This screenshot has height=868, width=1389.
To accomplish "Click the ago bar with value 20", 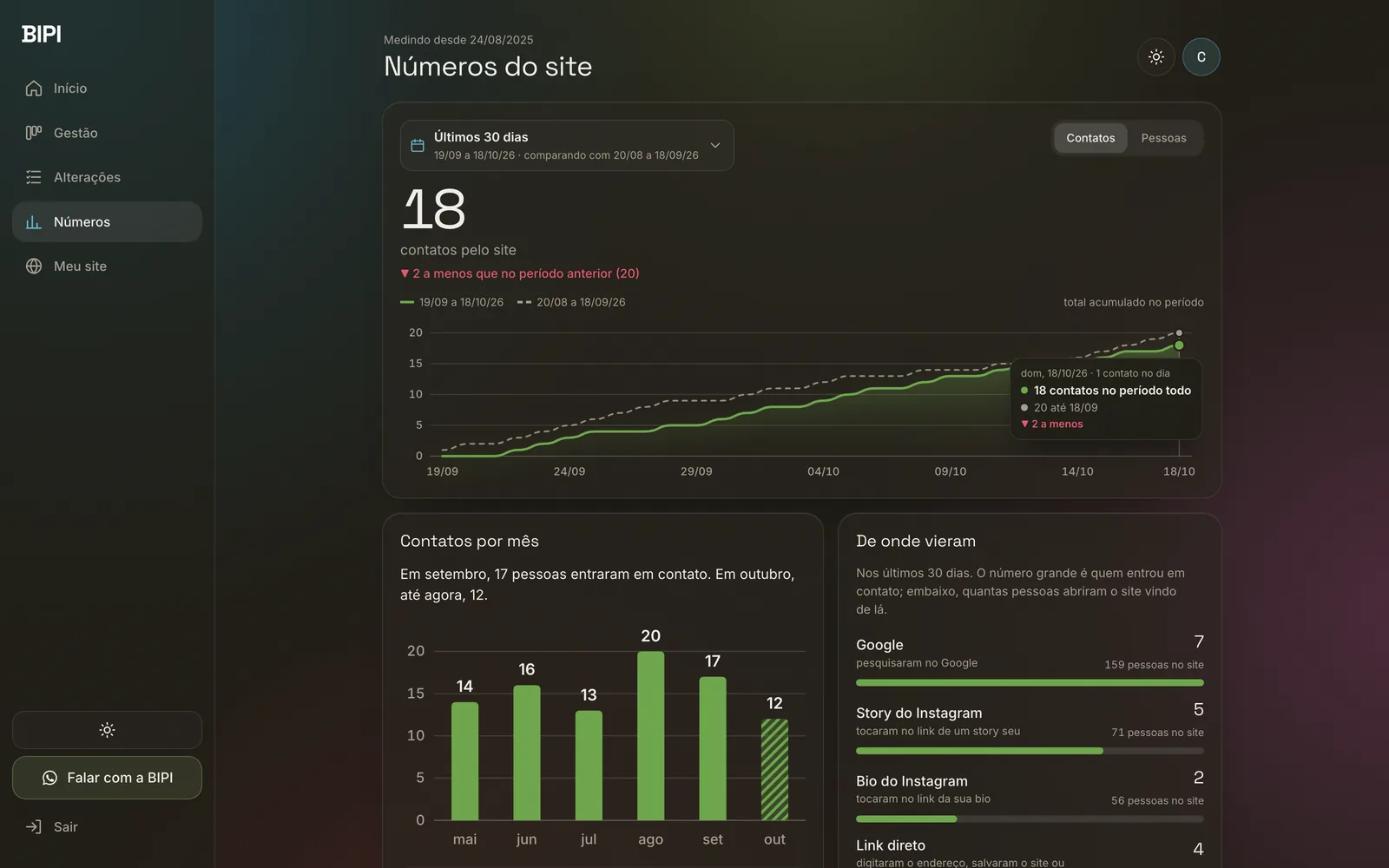I will tap(650, 736).
